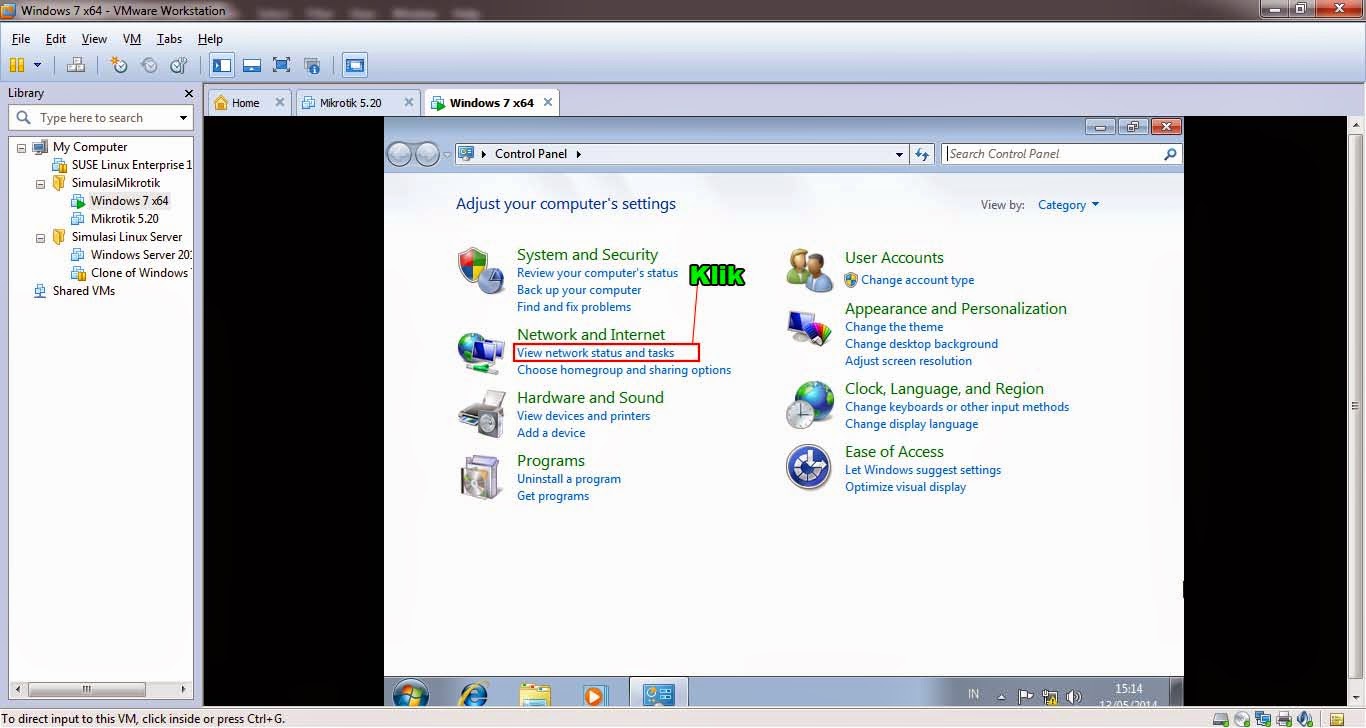Open the VM menu

[132, 39]
